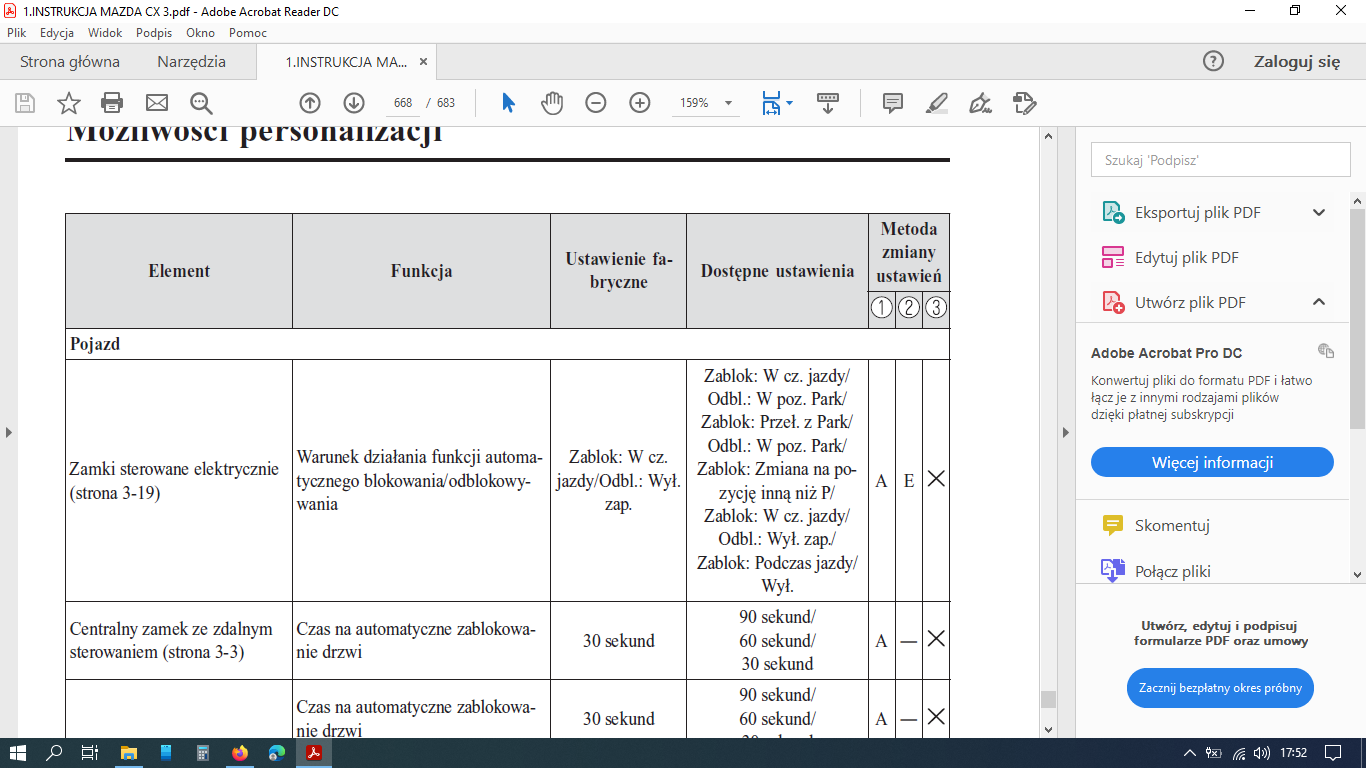The width and height of the screenshot is (1366, 768).
Task: Expand the Eksportuj plik PDF section
Action: 1318,212
